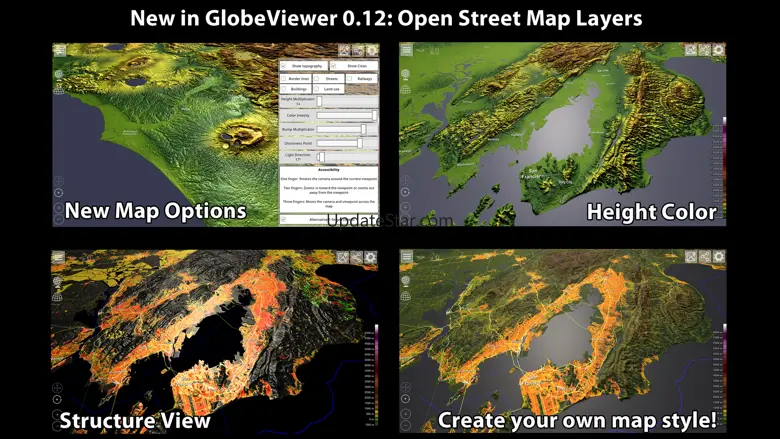Screen dimensions: 780x439
Task: Open settings gear in Create your own map style view
Action: [719, 257]
